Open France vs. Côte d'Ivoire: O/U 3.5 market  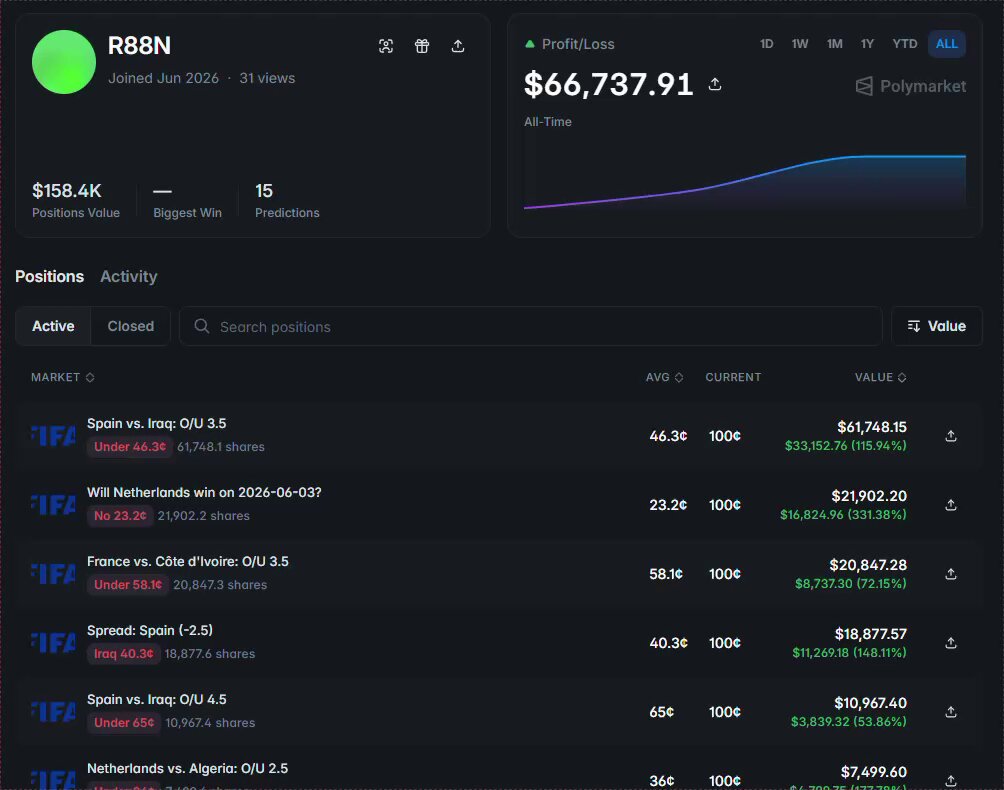click(x=188, y=561)
